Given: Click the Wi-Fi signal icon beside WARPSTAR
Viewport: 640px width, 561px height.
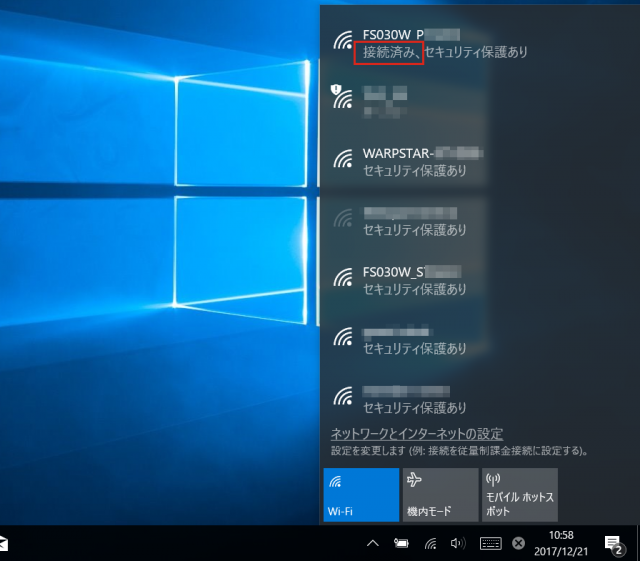Looking at the screenshot, I should [343, 162].
